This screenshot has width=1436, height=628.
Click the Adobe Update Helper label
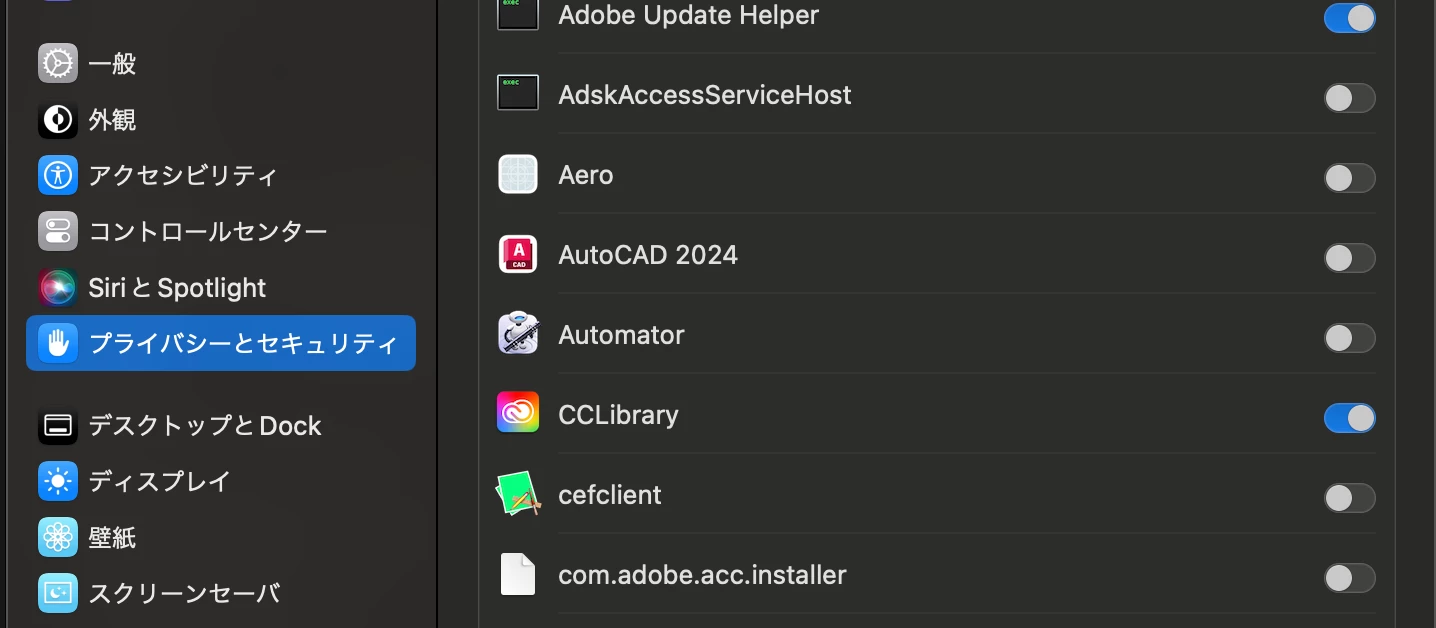[688, 15]
